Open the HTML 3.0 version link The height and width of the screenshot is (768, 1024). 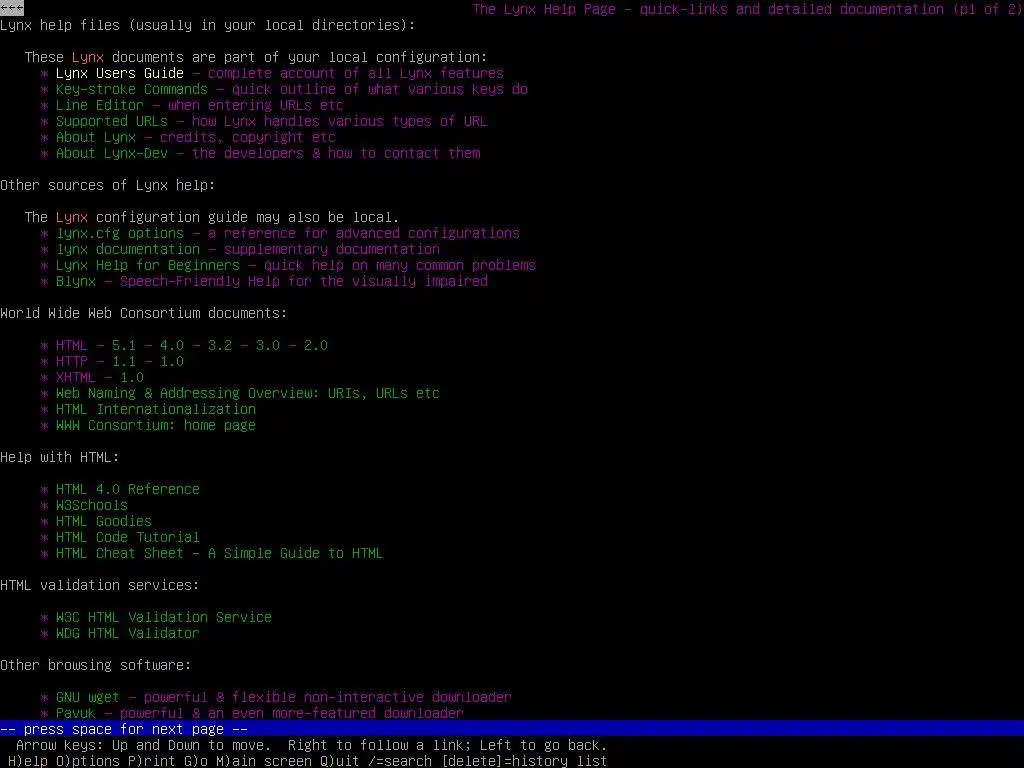(x=268, y=345)
